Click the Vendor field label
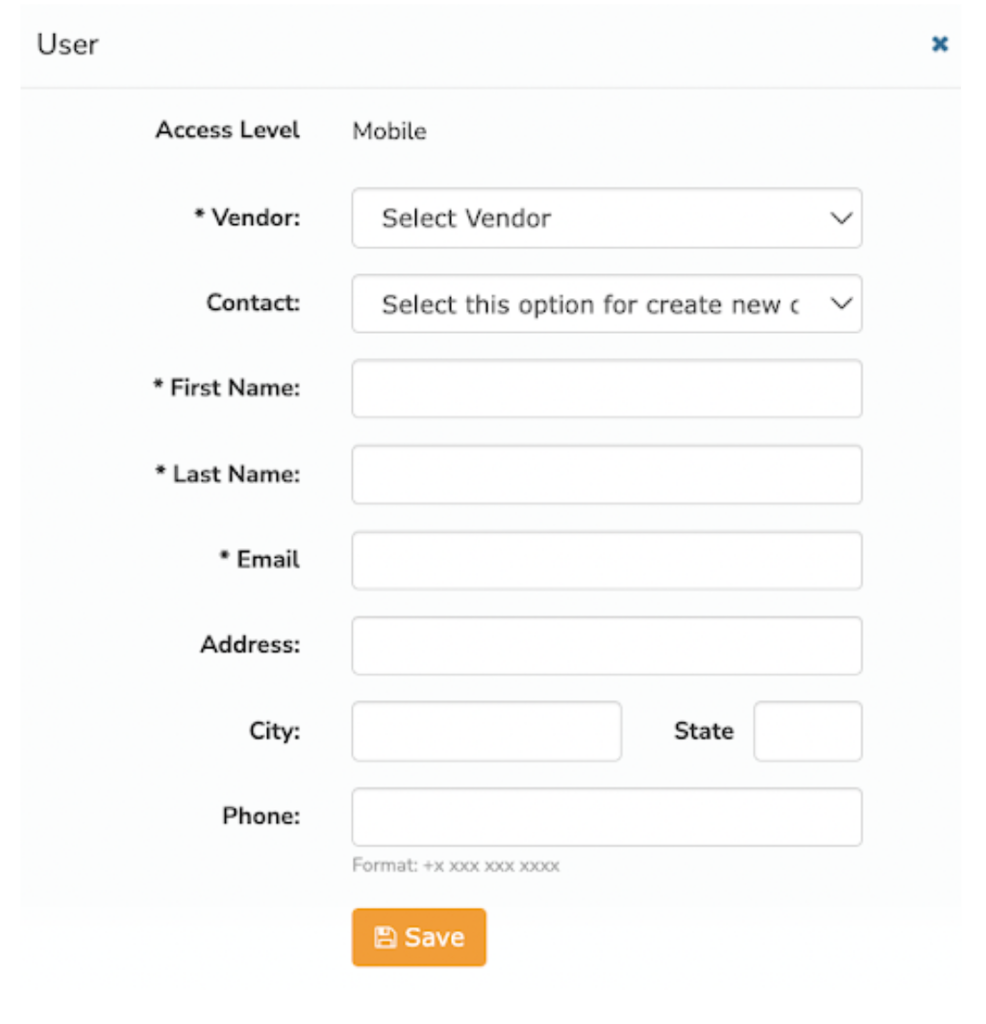This screenshot has height=1024, width=986. coord(247,217)
